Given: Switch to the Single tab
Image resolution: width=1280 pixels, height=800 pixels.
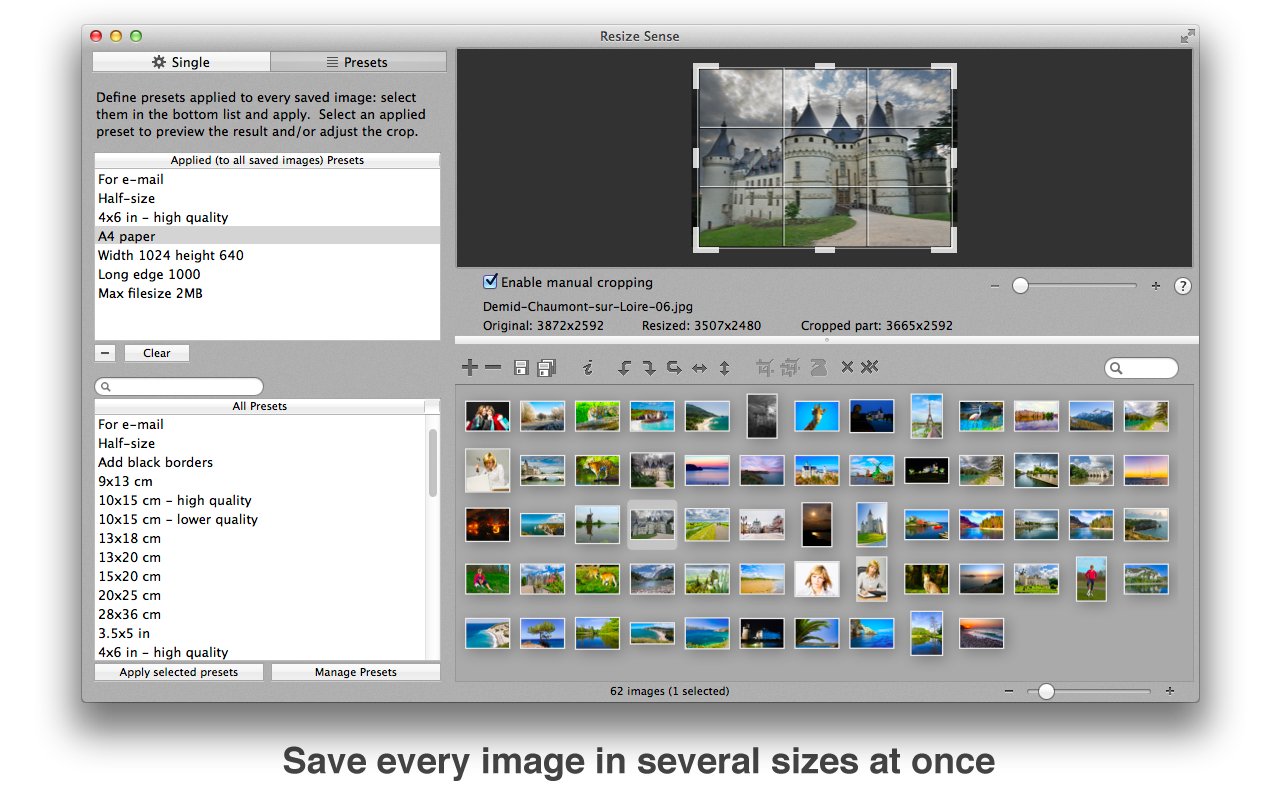Looking at the screenshot, I should (x=181, y=62).
